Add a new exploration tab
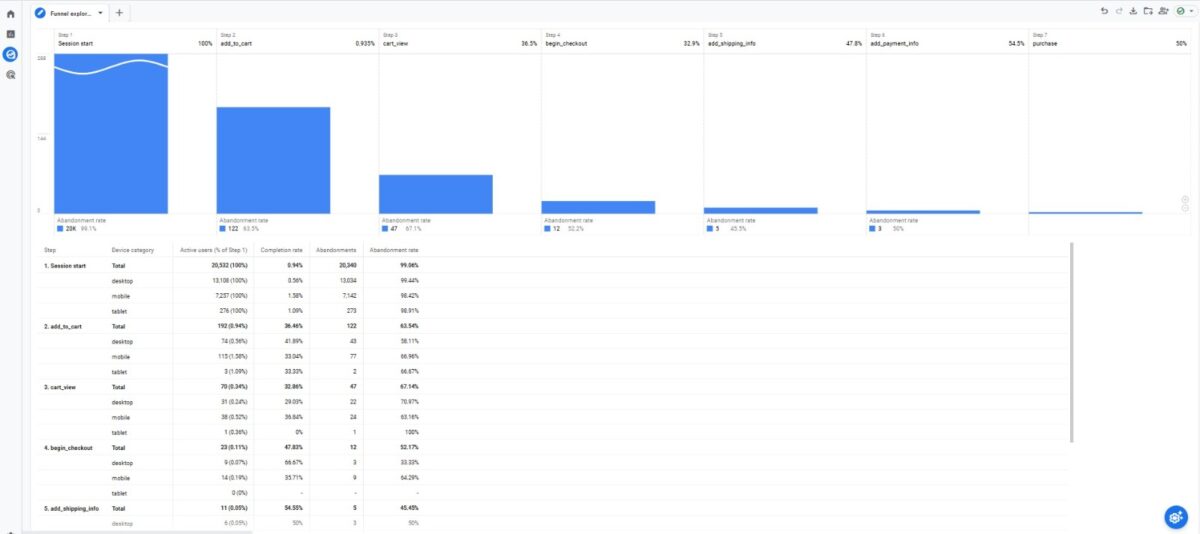Image resolution: width=1200 pixels, height=534 pixels. [x=119, y=13]
